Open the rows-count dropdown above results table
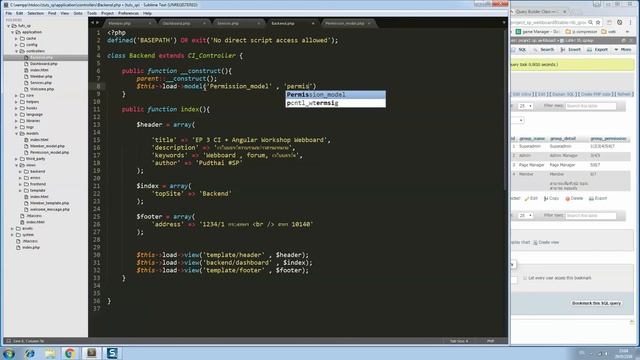Screen dimensions: 640x360 525,106
